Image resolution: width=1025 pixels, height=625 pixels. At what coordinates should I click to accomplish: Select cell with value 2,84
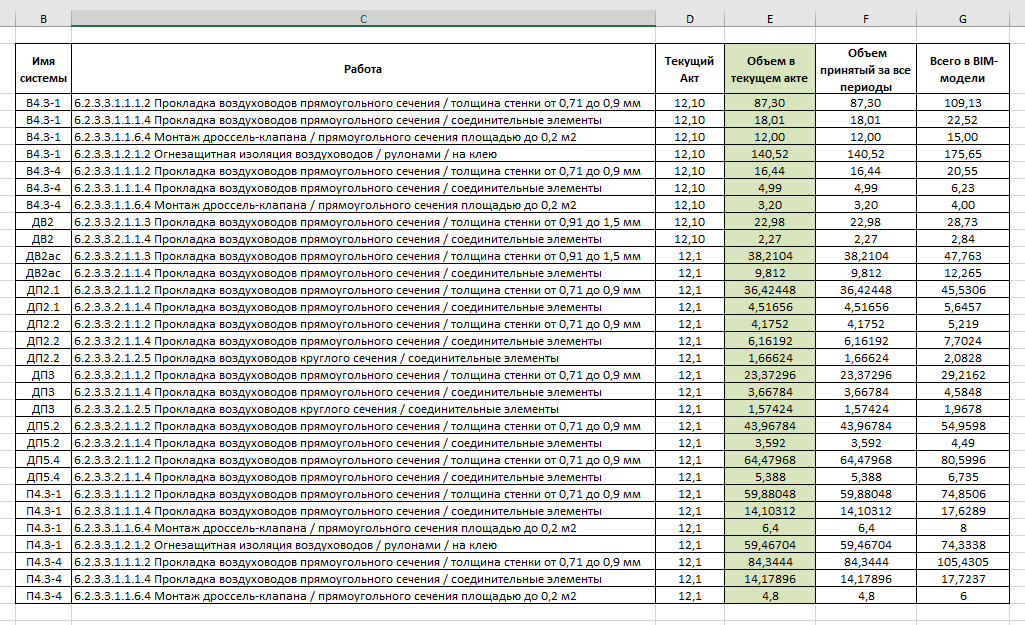pos(963,239)
